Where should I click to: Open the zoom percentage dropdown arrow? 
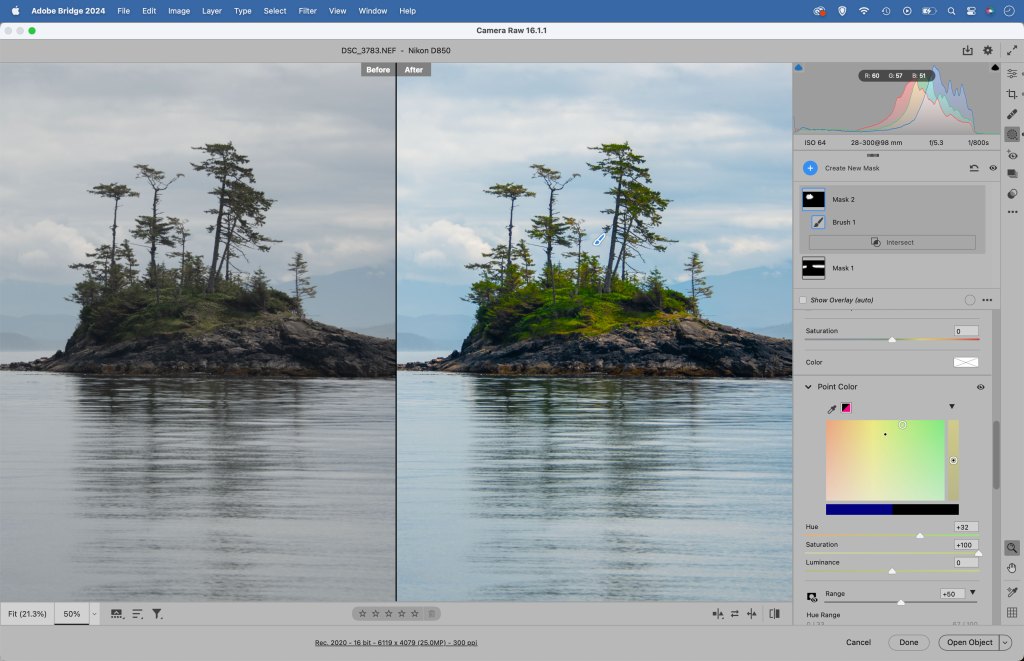click(x=94, y=614)
